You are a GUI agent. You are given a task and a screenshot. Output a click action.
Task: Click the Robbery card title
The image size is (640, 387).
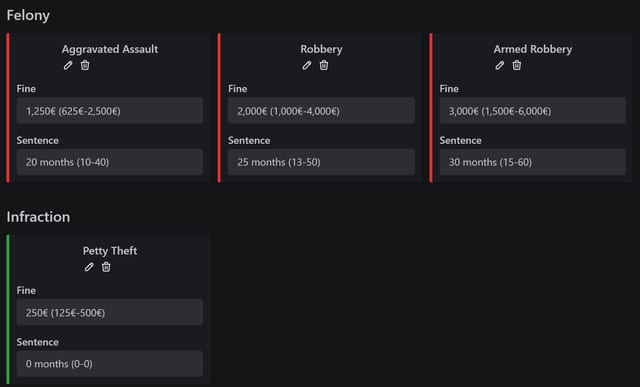click(x=321, y=49)
